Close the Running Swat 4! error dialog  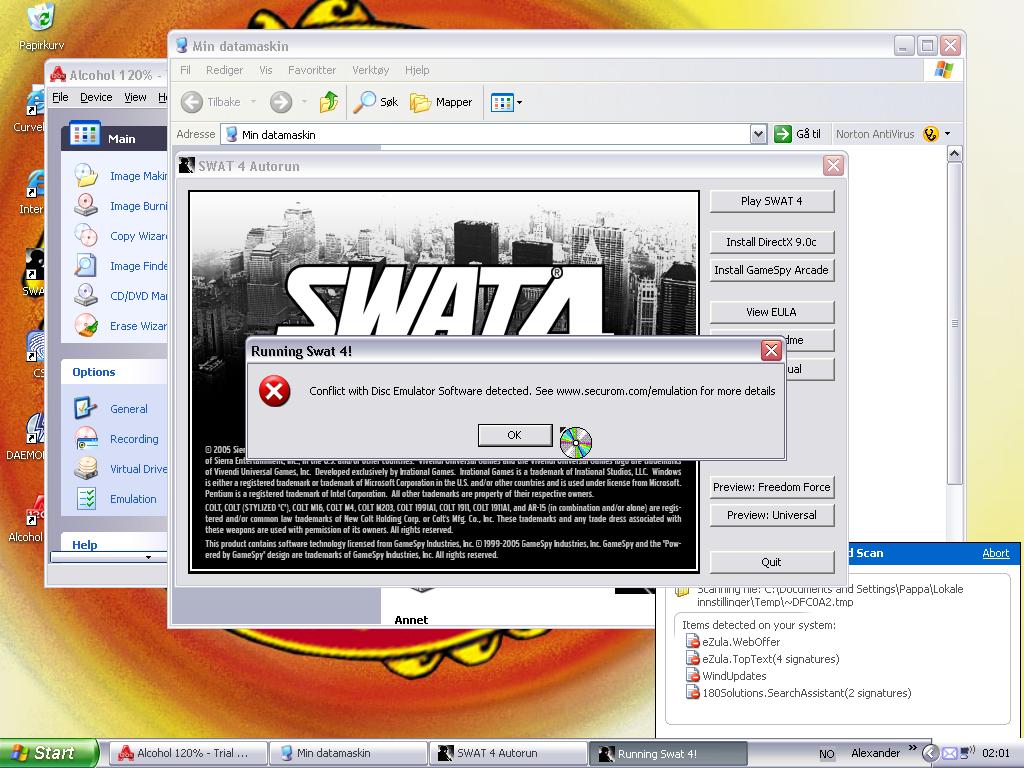coord(771,351)
